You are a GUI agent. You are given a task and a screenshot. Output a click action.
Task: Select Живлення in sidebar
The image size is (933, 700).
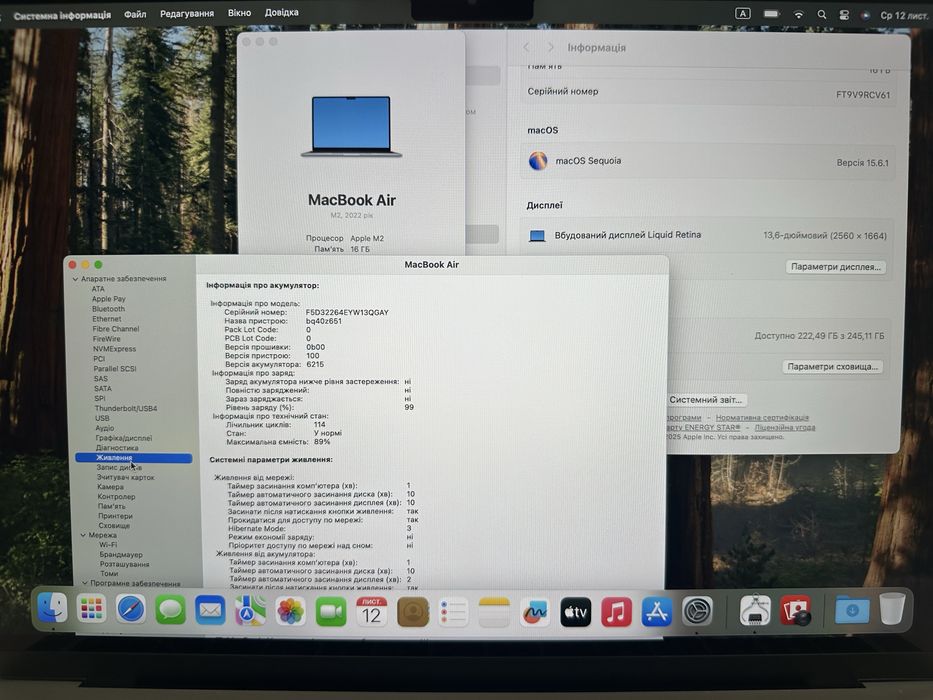[x=134, y=458]
